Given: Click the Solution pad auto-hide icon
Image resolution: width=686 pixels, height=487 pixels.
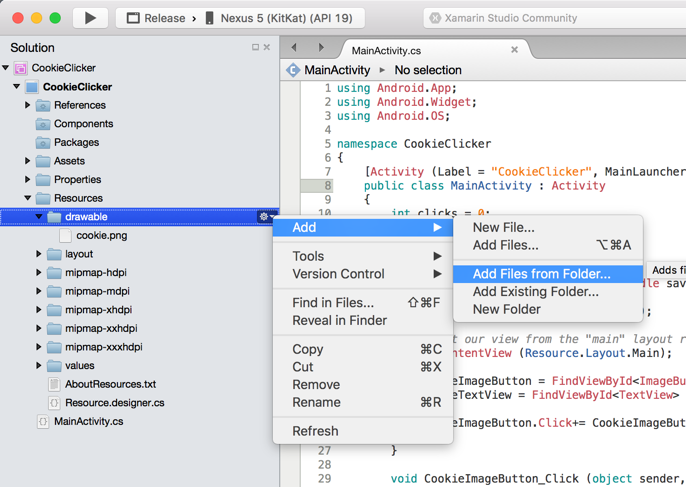Looking at the screenshot, I should click(255, 48).
